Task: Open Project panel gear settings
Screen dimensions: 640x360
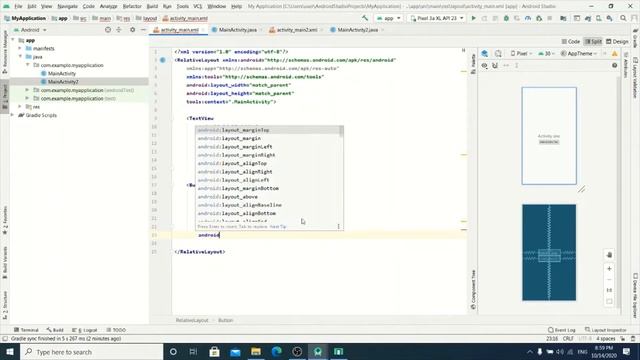Action: 132,30
